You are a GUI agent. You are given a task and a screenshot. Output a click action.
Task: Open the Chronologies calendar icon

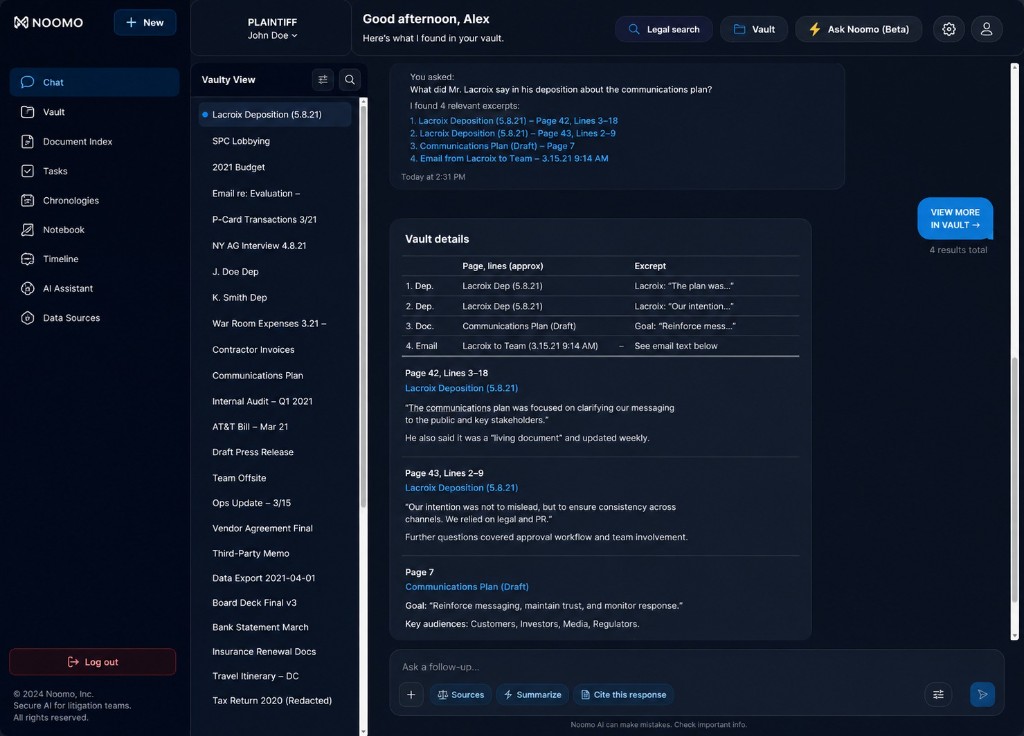coord(27,200)
